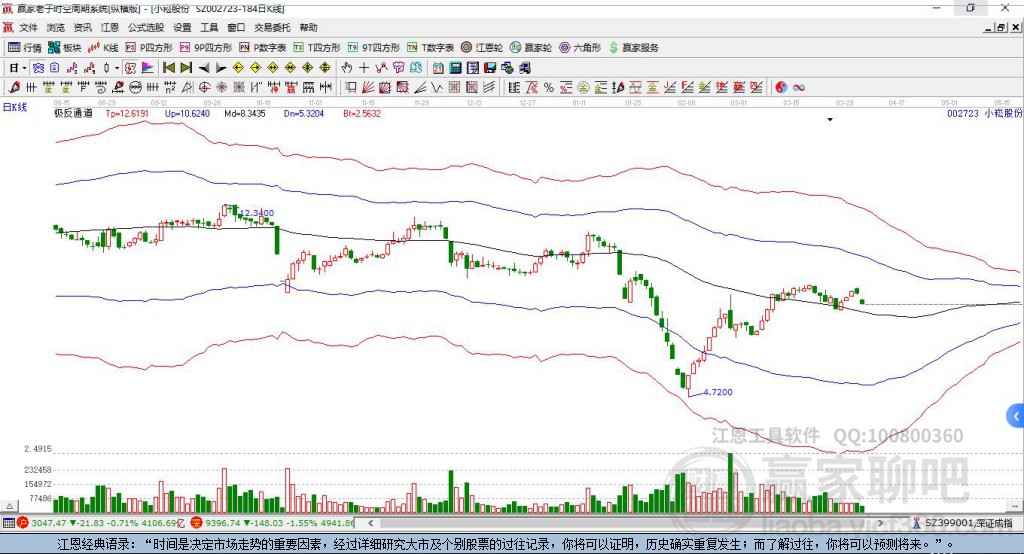Click the red-blue yin-yang icon
This screenshot has width=1024, height=554.
pyautogui.click(x=781, y=87)
